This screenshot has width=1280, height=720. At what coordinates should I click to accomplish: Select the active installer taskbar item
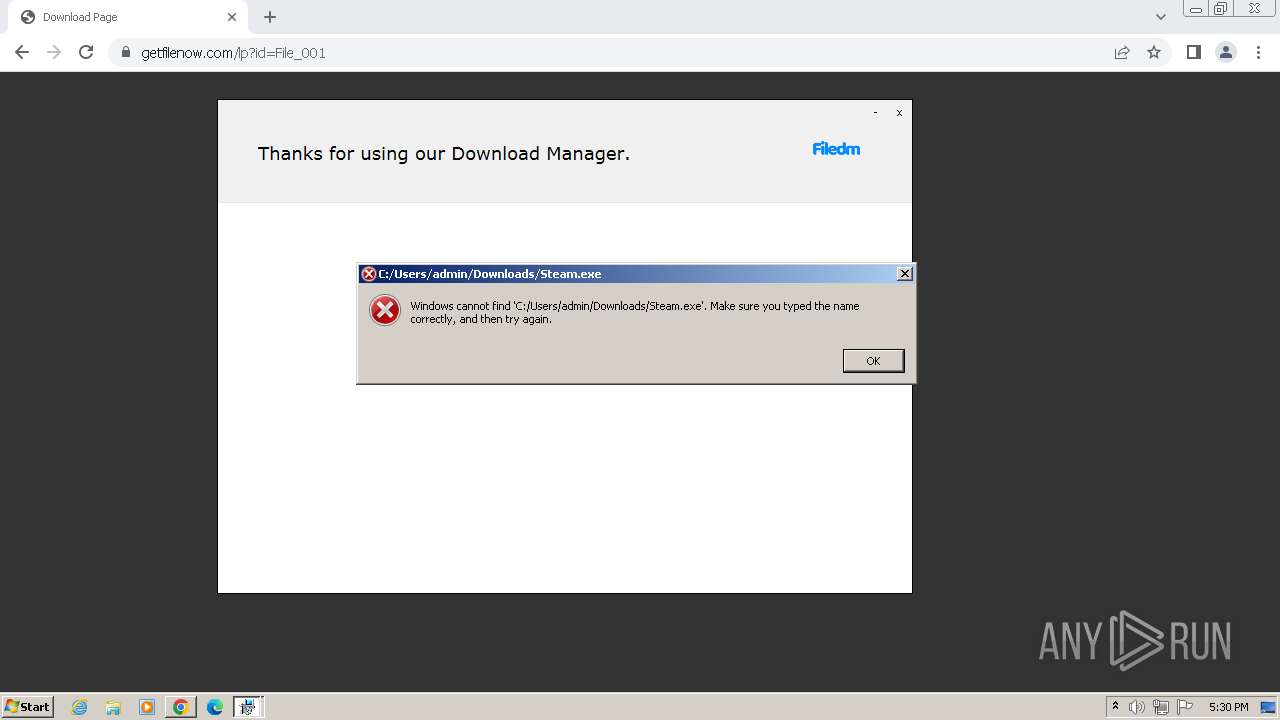tap(247, 707)
